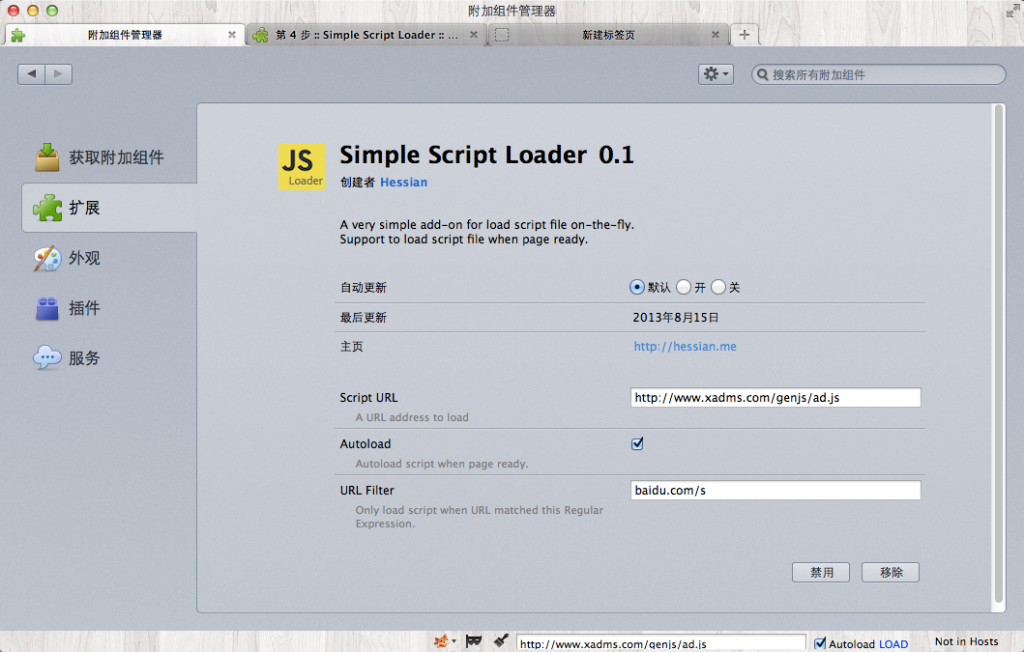Open the Hessian author link
This screenshot has width=1024, height=652.
click(404, 182)
